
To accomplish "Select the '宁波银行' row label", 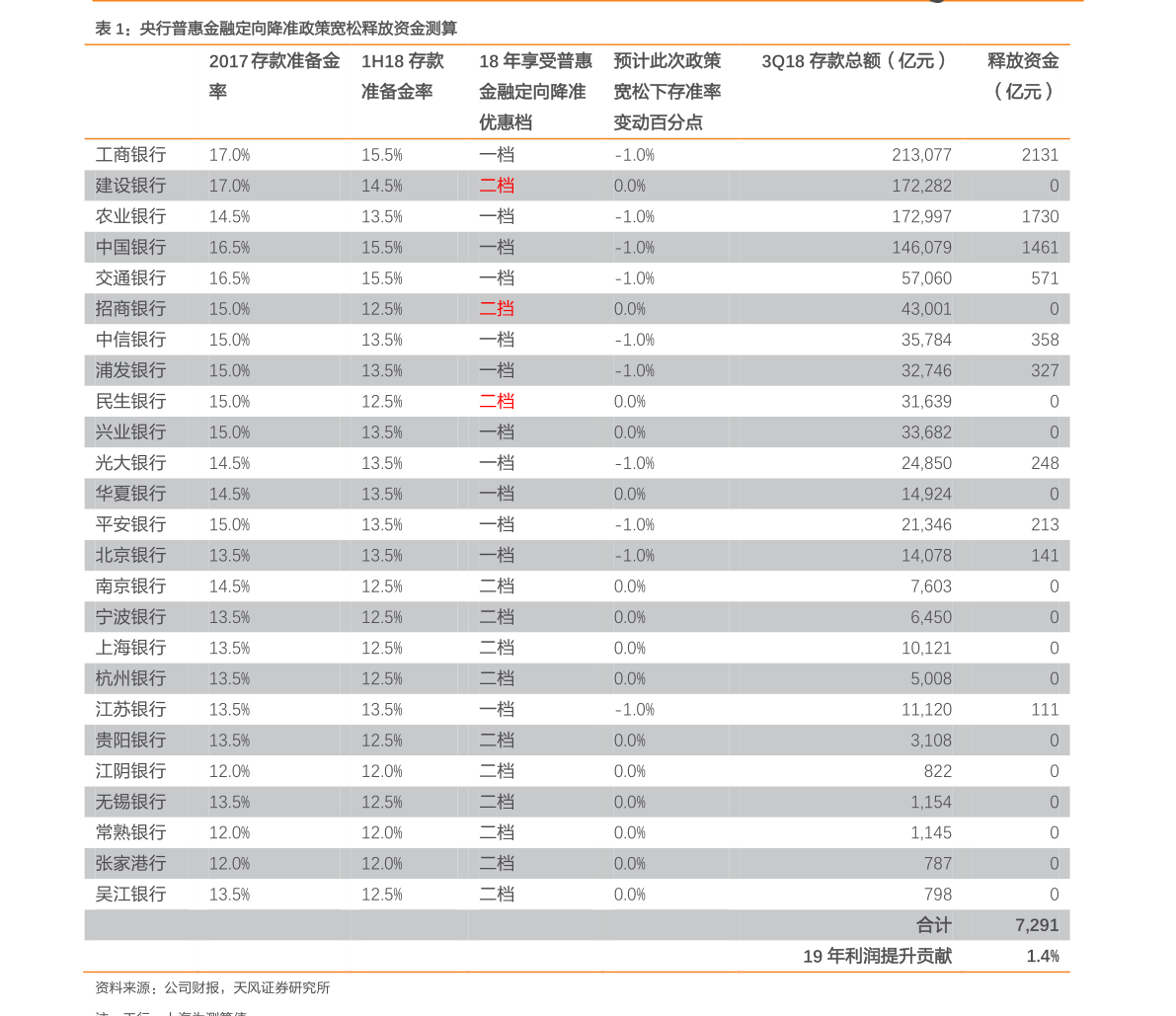I will 130,616.
